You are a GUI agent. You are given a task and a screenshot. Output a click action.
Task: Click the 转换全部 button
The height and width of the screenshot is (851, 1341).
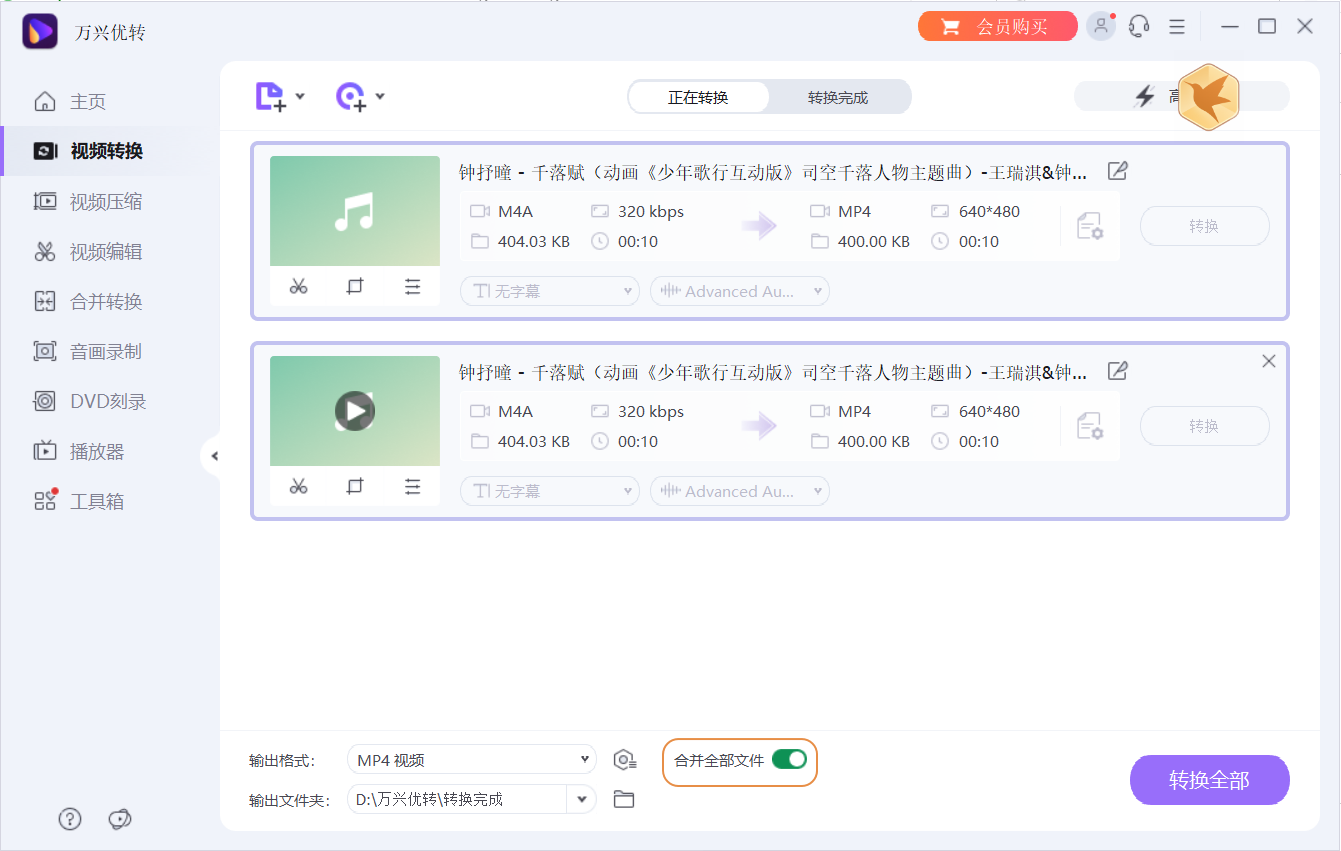click(1209, 780)
